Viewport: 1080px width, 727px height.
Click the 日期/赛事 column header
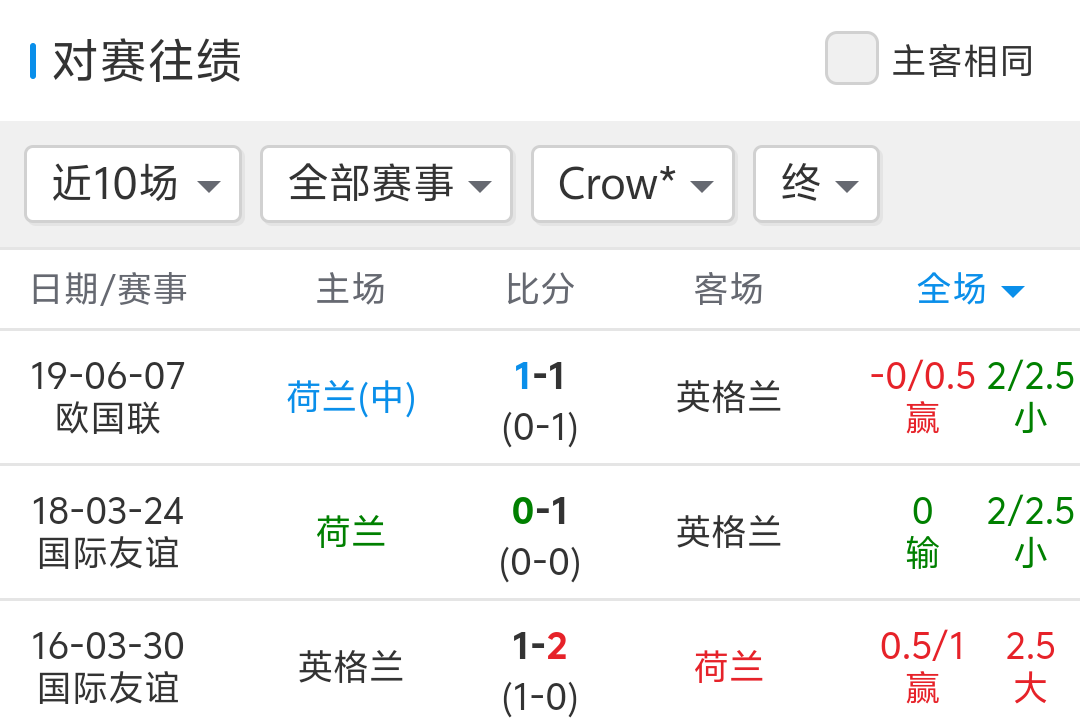pos(109,290)
